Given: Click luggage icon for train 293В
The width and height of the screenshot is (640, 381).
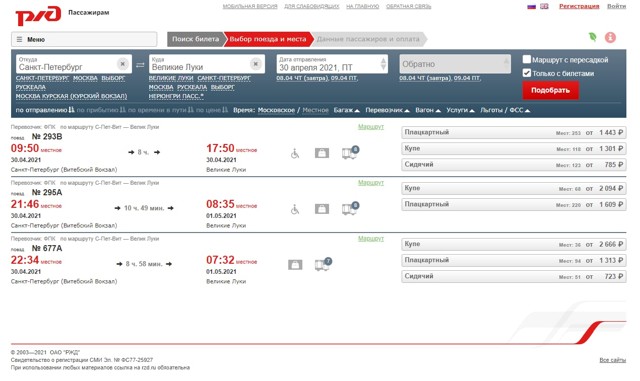Looking at the screenshot, I should (322, 153).
